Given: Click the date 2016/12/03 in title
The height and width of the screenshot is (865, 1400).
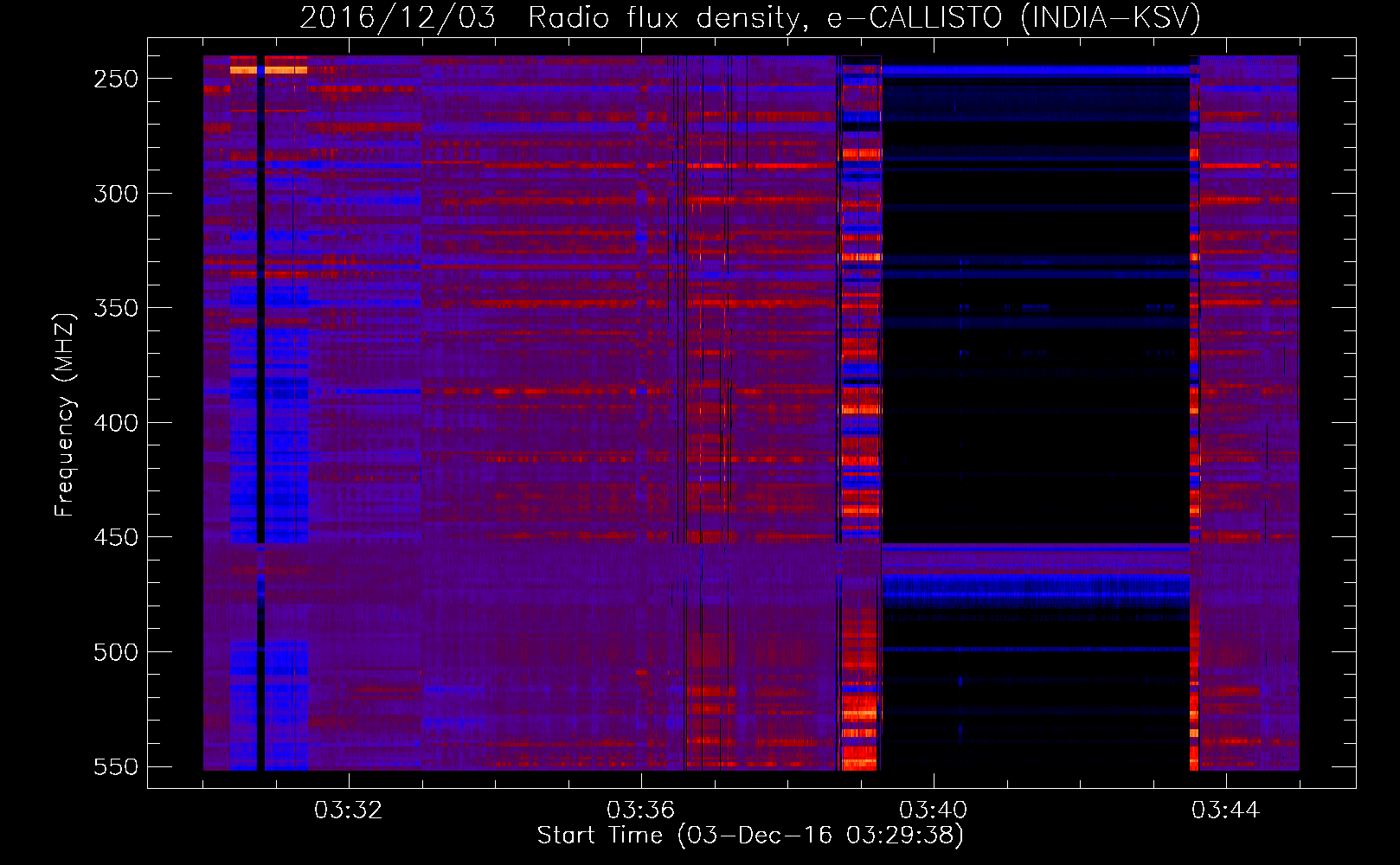Looking at the screenshot, I should (x=398, y=17).
